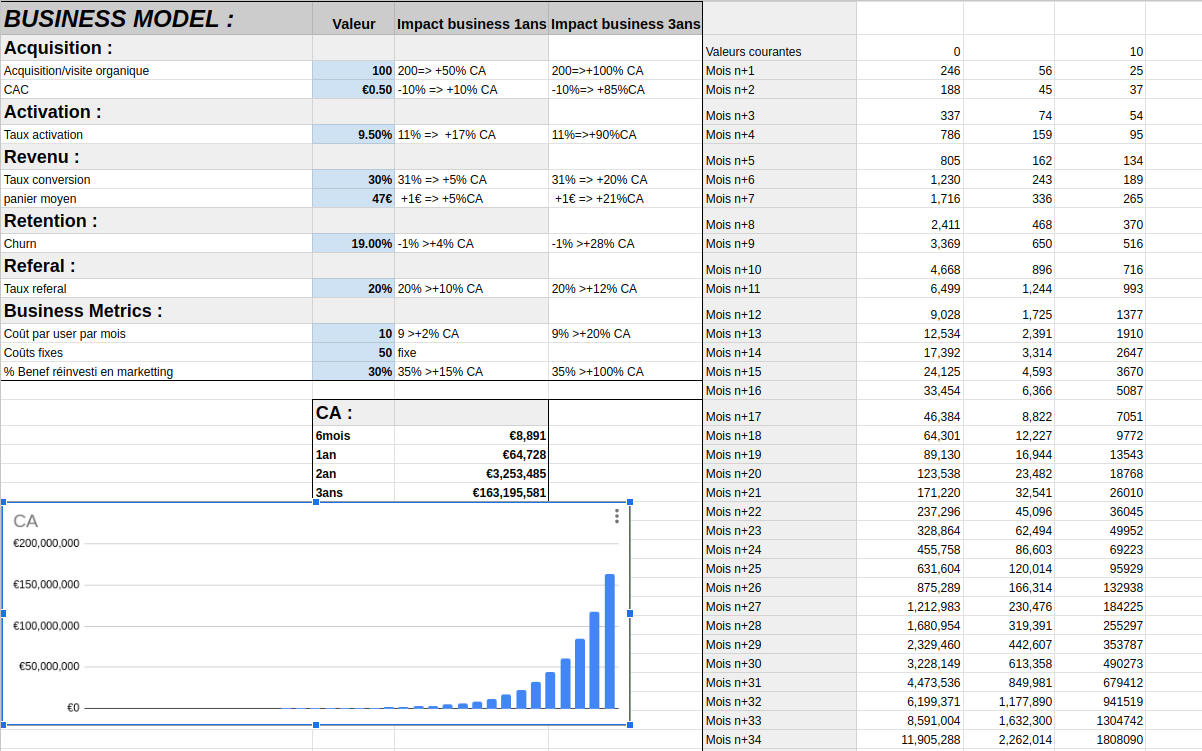1202x751 pixels.
Task: Select the Business Metrics : heading
Action: click(x=156, y=311)
